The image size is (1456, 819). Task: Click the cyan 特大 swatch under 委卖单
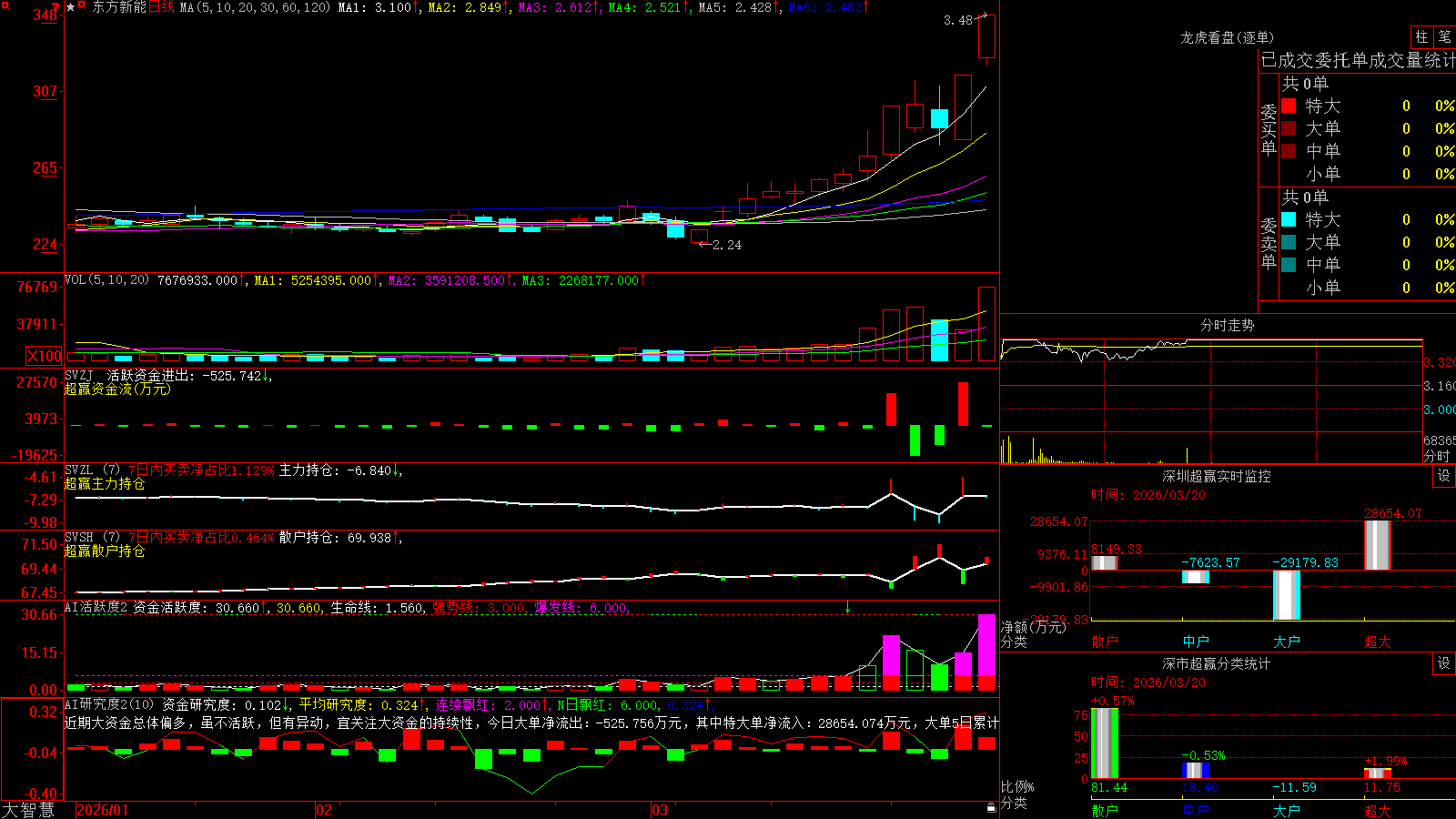tap(1289, 219)
